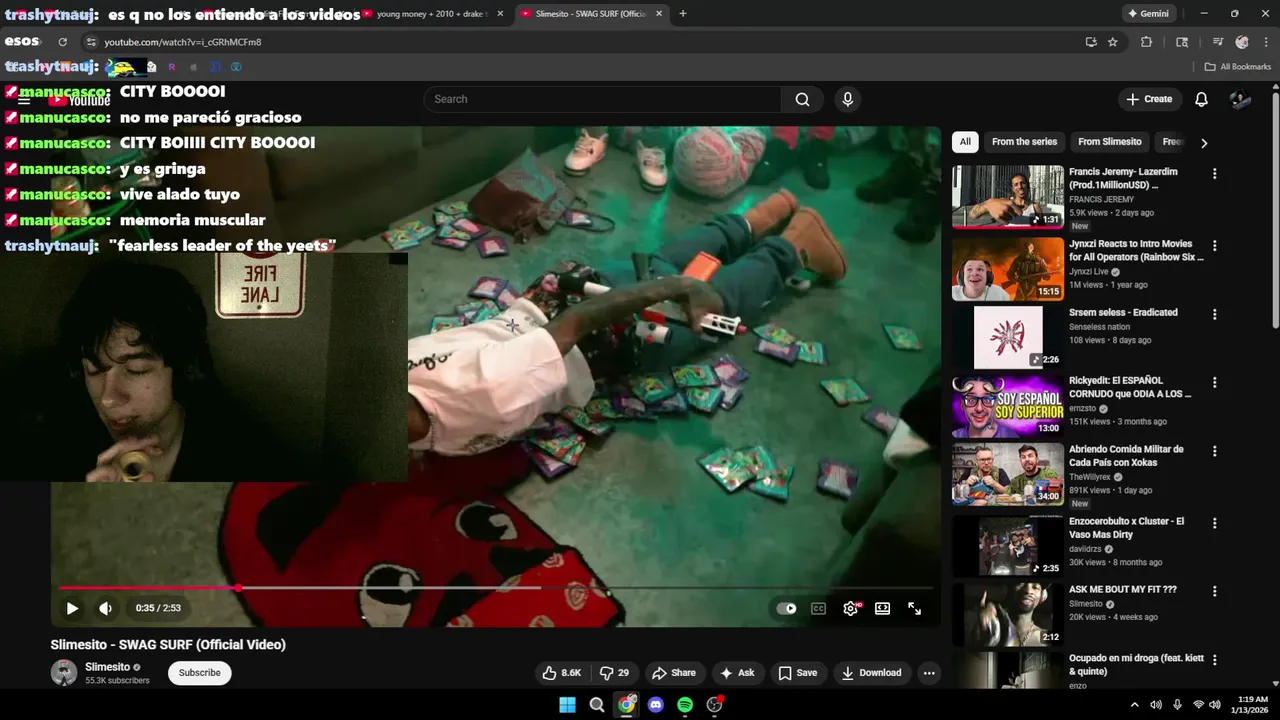
Task: Open options for Enzocerobulto x Cluster video
Action: pos(1215,523)
